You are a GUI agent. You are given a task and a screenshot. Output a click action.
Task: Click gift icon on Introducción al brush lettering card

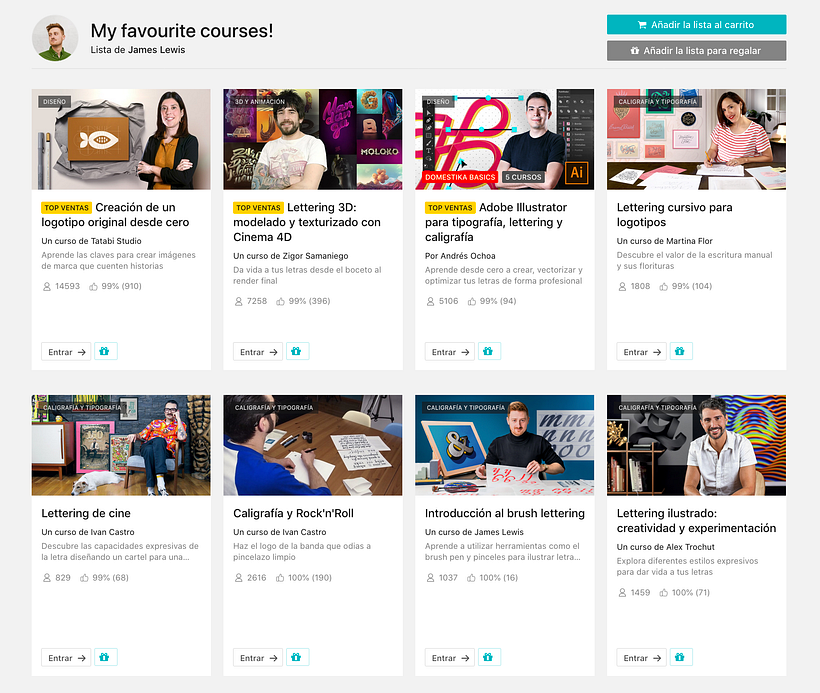click(x=489, y=657)
